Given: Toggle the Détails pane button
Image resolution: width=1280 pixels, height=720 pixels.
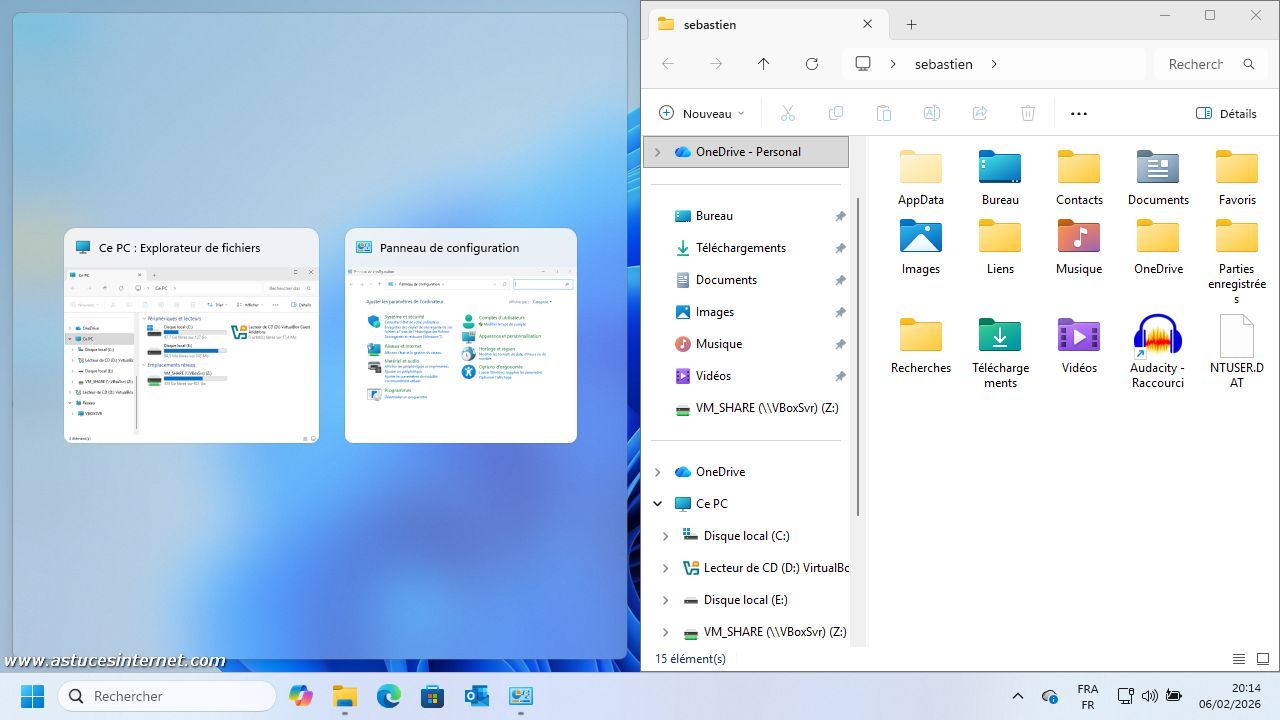Looking at the screenshot, I should click(x=1226, y=113).
